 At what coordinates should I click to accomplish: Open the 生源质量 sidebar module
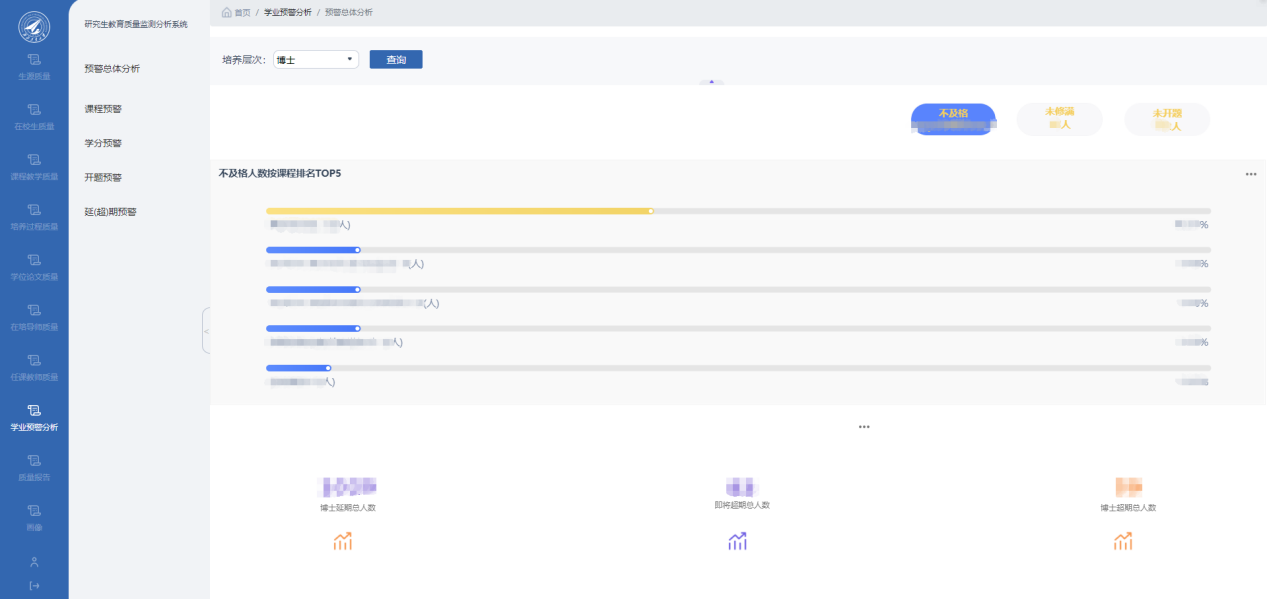click(x=34, y=66)
